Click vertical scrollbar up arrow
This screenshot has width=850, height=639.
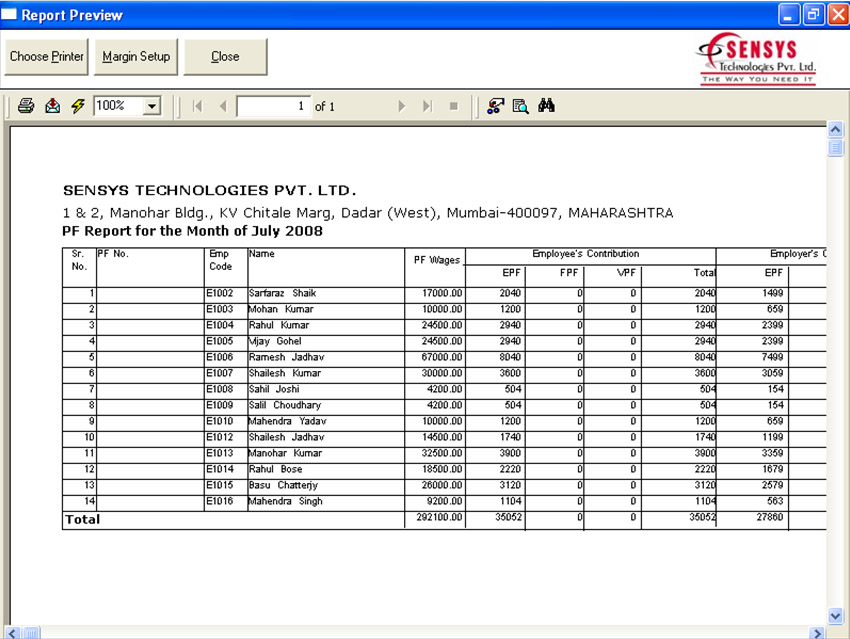[x=835, y=130]
